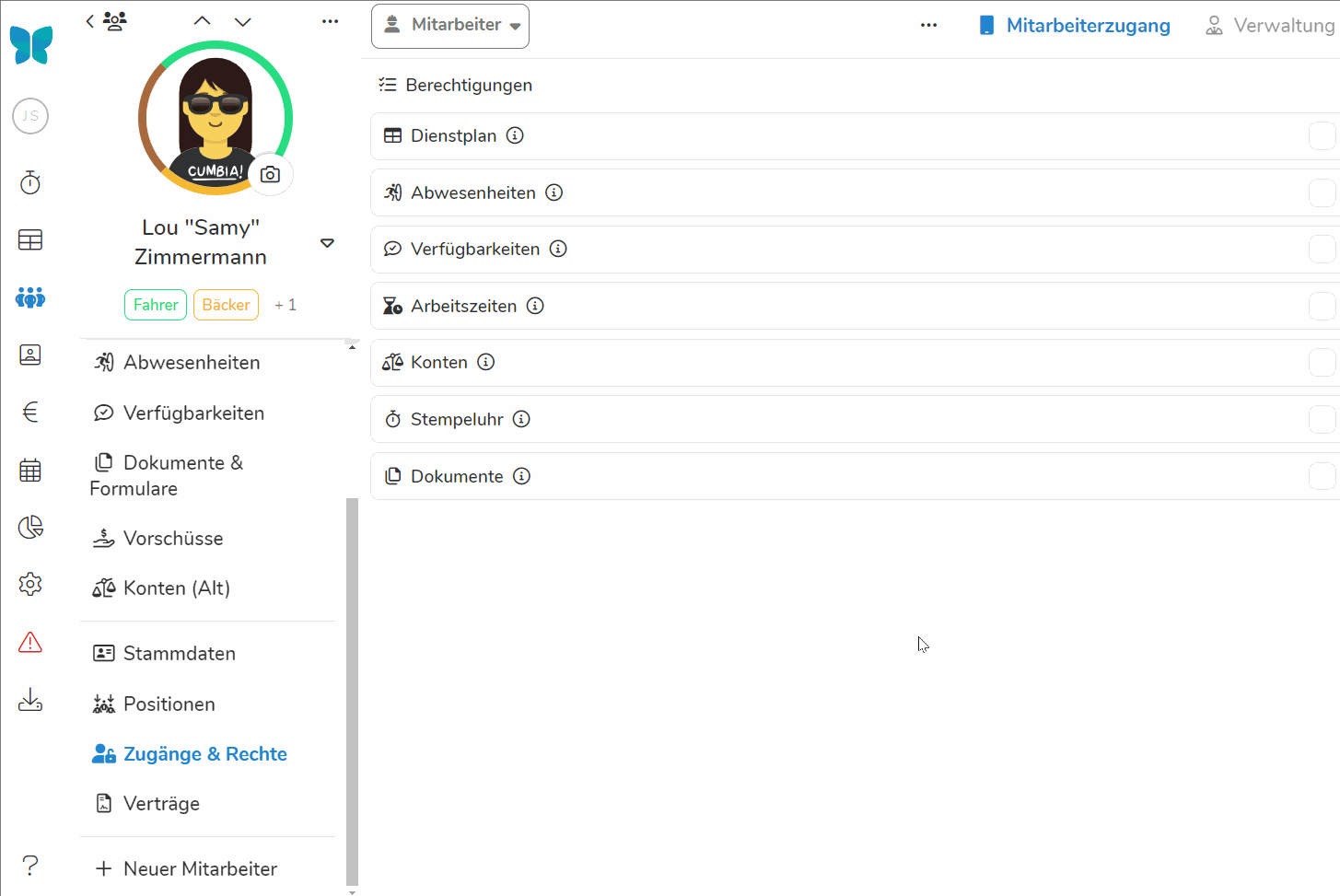Image resolution: width=1340 pixels, height=896 pixels.
Task: Click the employee menu vertical scrollbar
Action: (x=352, y=691)
